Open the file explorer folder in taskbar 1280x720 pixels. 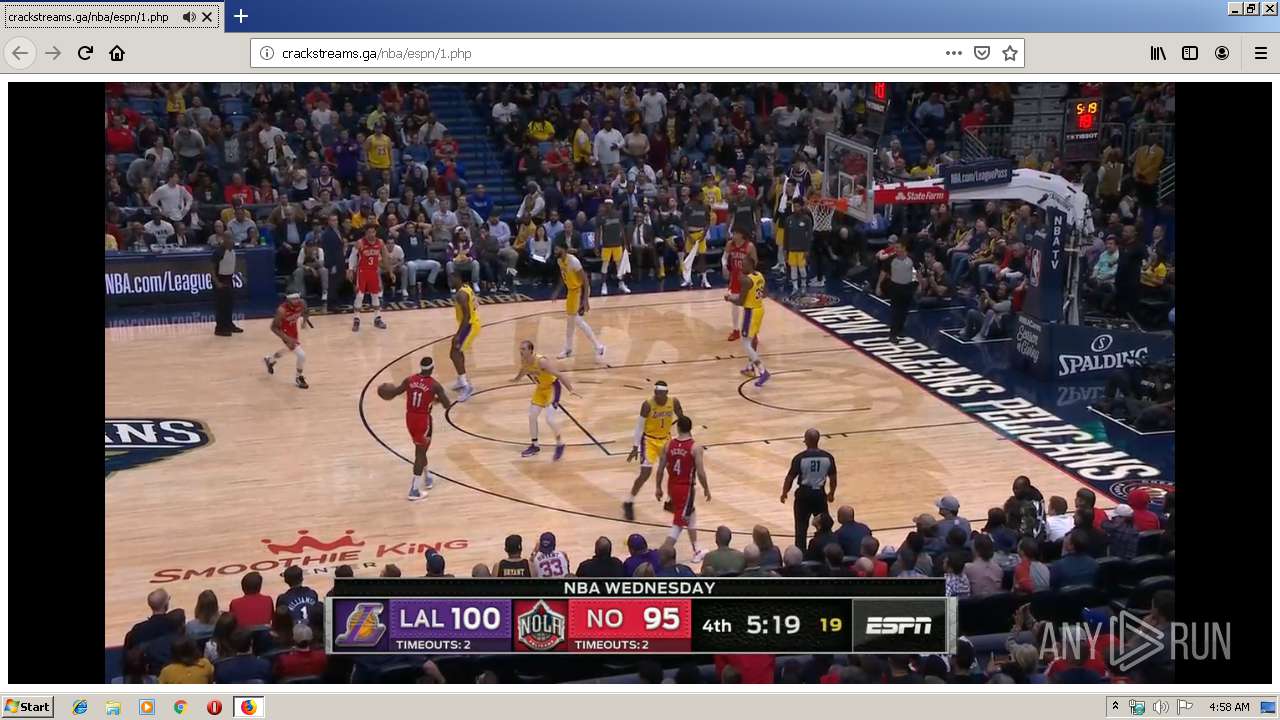113,707
